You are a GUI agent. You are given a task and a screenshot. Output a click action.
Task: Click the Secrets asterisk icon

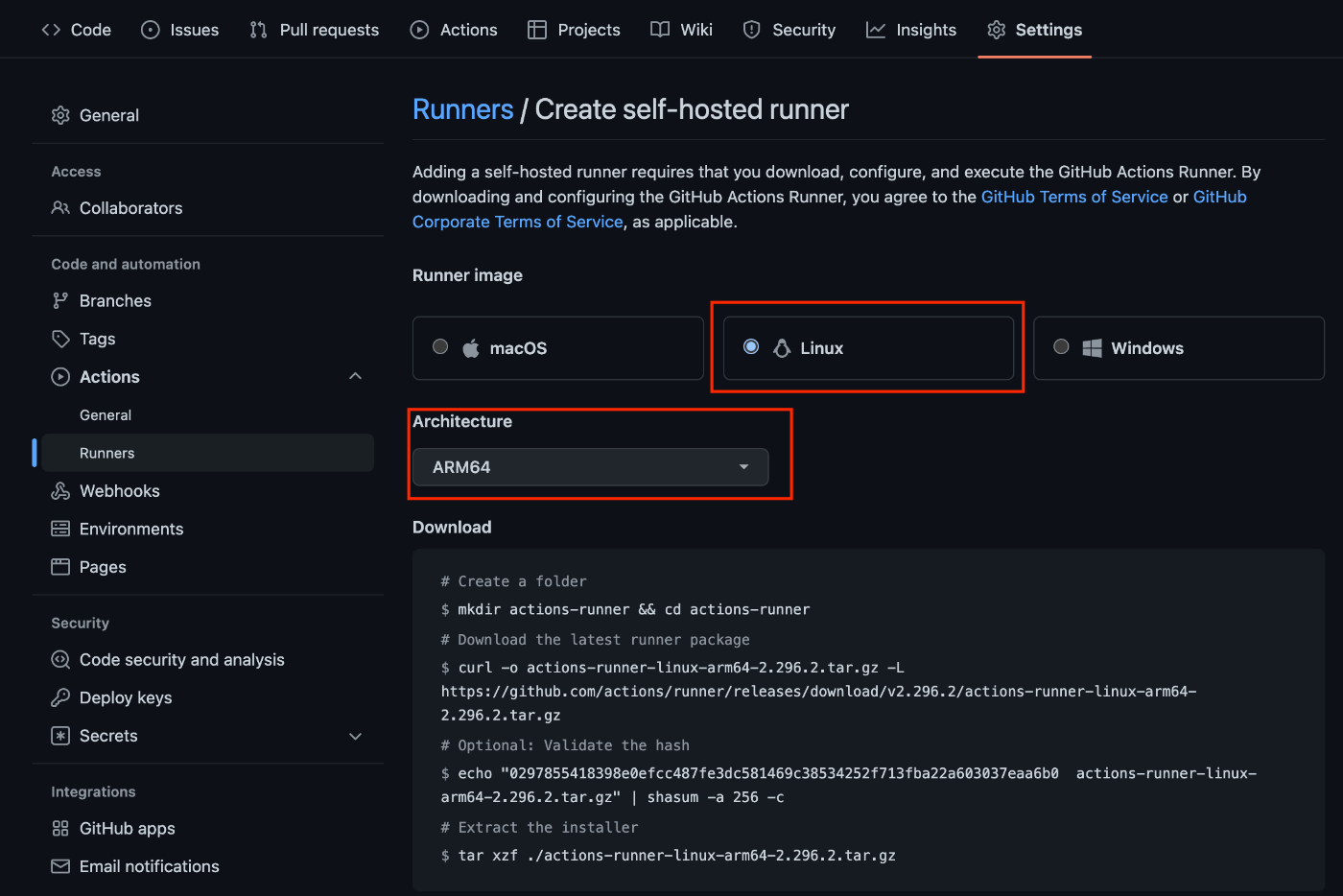point(60,736)
